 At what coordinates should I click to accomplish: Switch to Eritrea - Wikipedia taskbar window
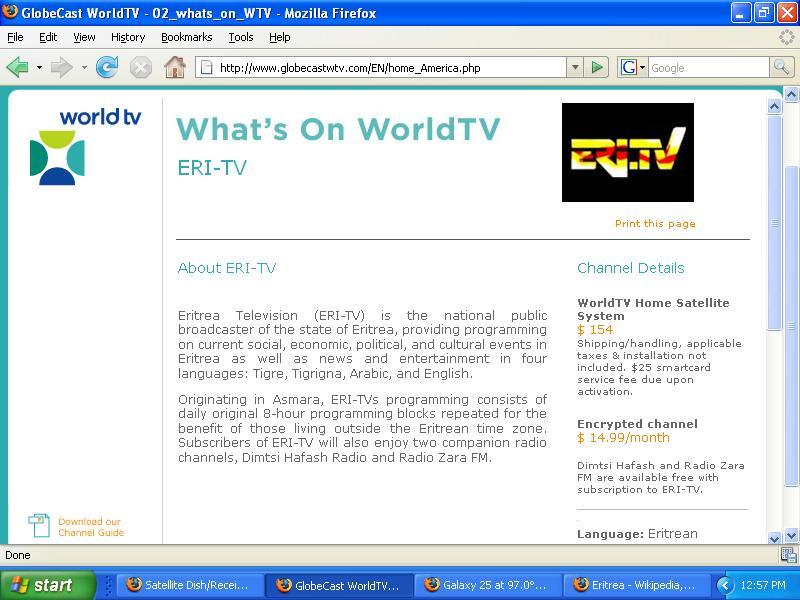(x=636, y=585)
